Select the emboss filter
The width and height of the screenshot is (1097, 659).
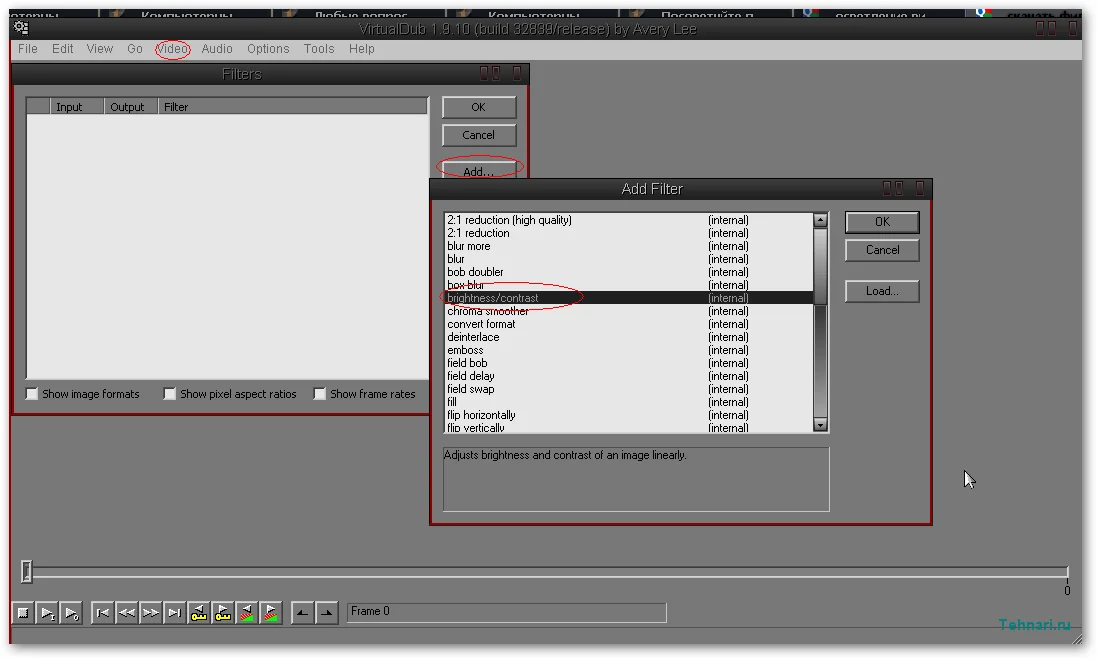(x=628, y=350)
